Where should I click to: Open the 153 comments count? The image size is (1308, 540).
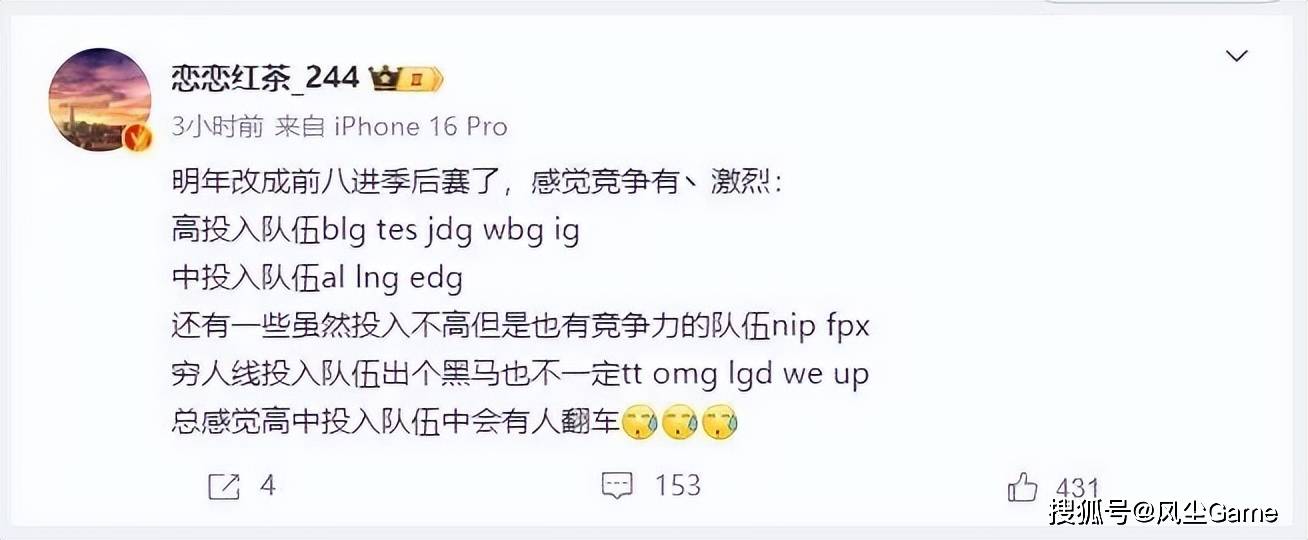tap(677, 486)
